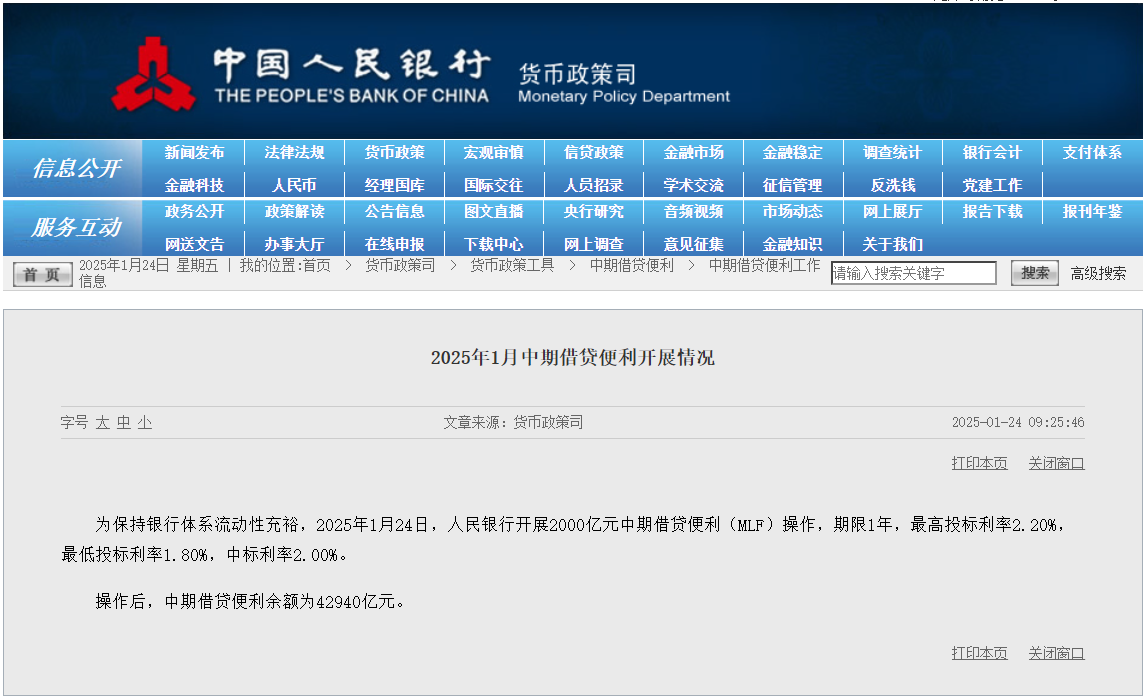Click breadcrumb 首页 after 我的位置

tap(316, 266)
